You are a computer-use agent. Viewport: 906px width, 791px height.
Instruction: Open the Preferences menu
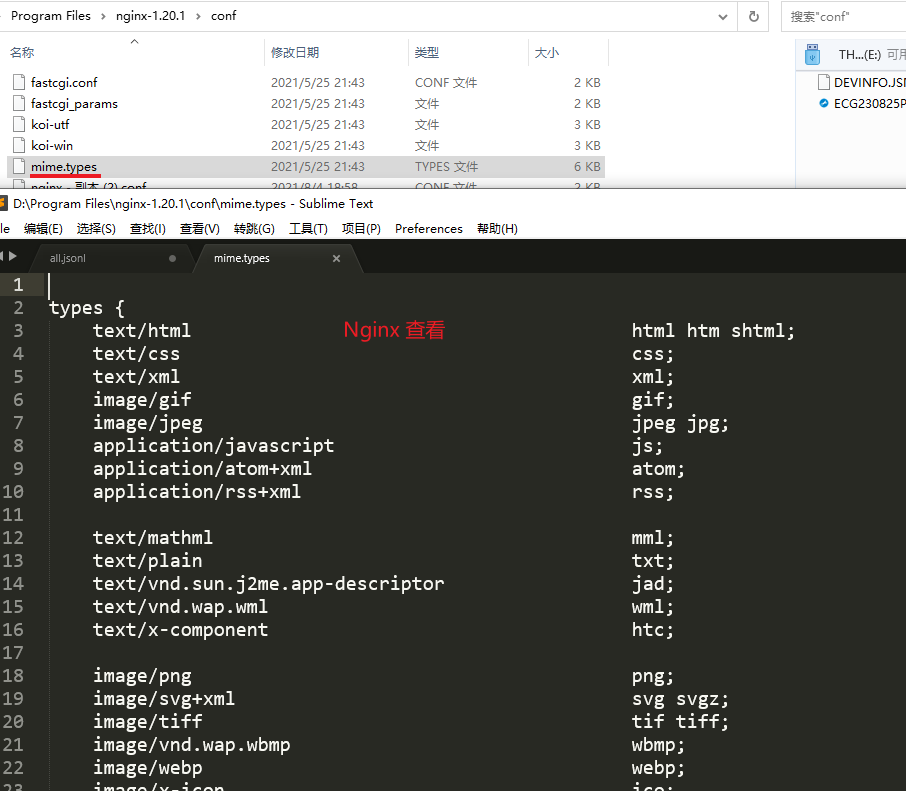coord(428,228)
